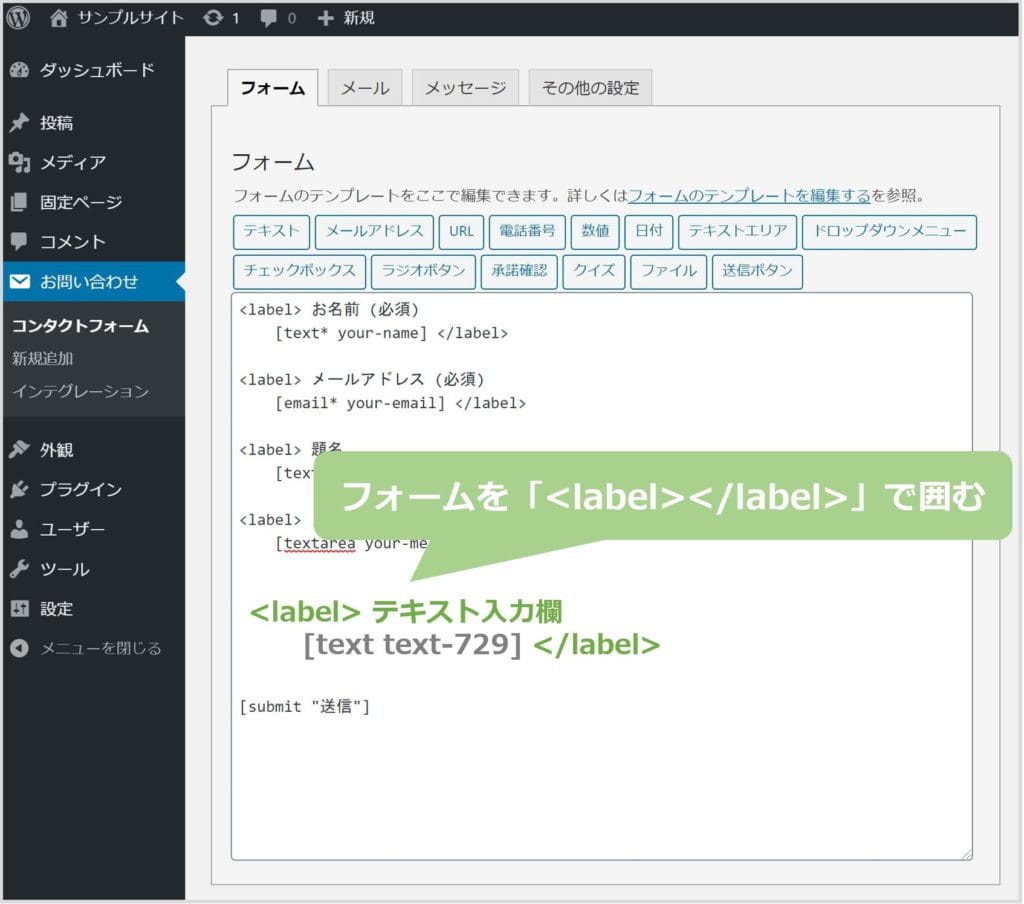Insert クイズ form tag

pyautogui.click(x=594, y=271)
